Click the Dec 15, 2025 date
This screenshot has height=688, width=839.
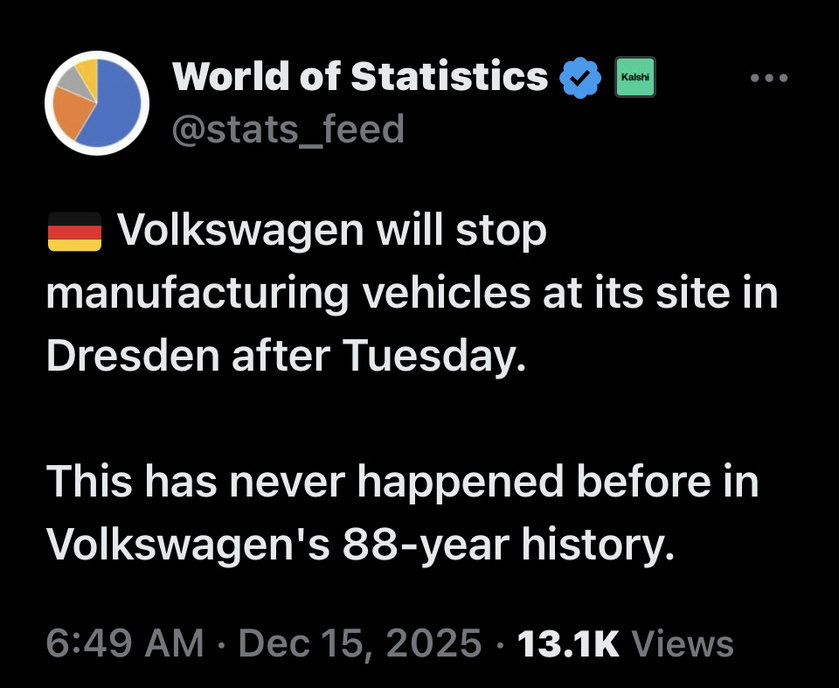tap(357, 643)
